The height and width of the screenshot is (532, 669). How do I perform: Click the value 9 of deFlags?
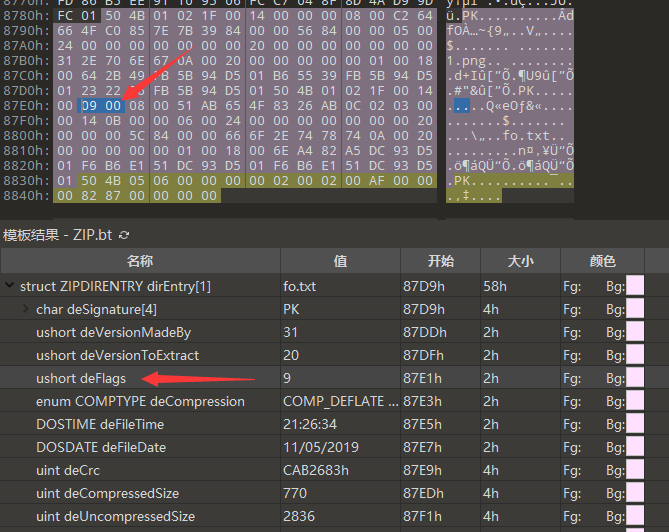click(x=287, y=378)
